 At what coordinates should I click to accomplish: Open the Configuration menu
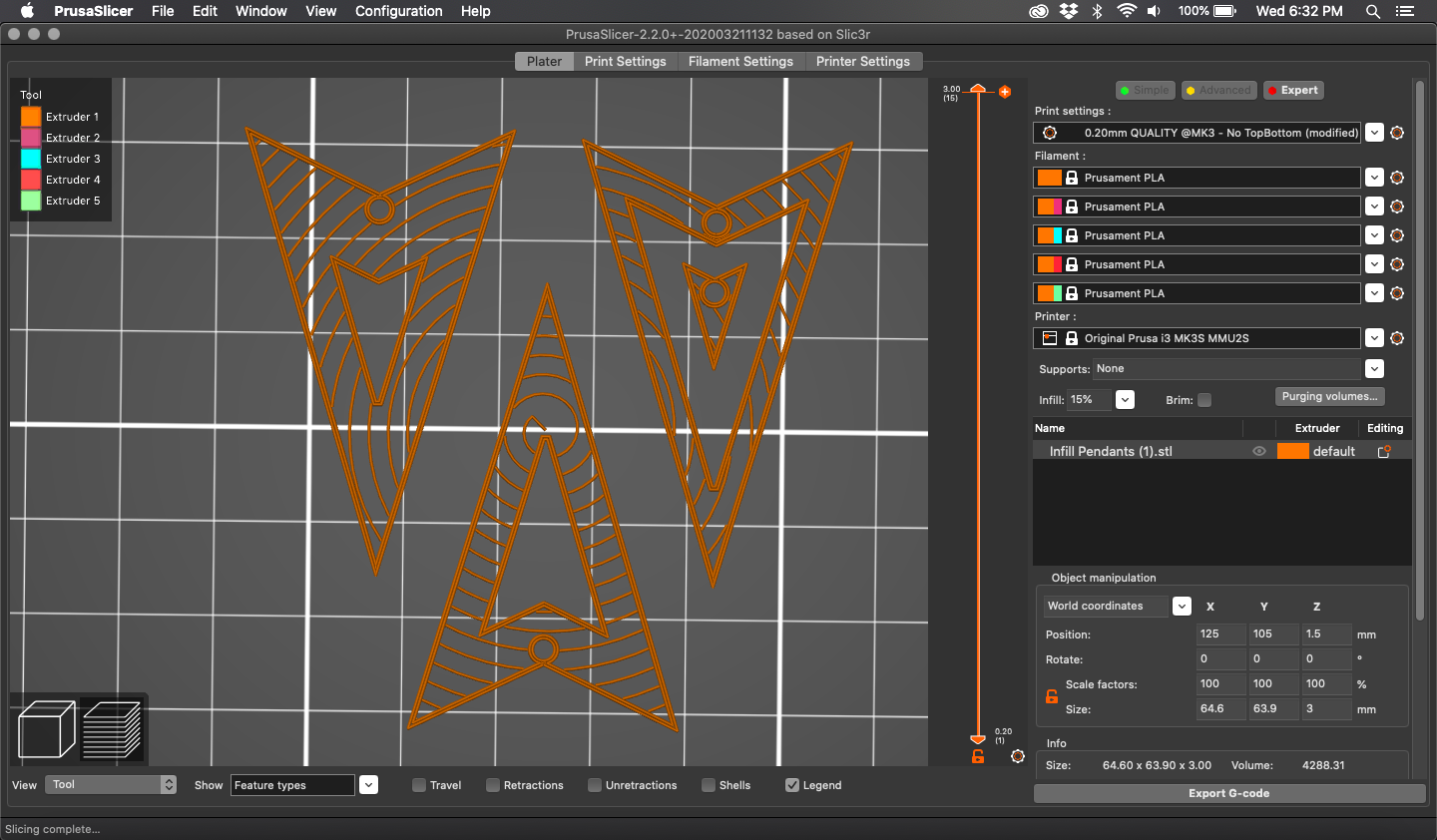pos(398,11)
